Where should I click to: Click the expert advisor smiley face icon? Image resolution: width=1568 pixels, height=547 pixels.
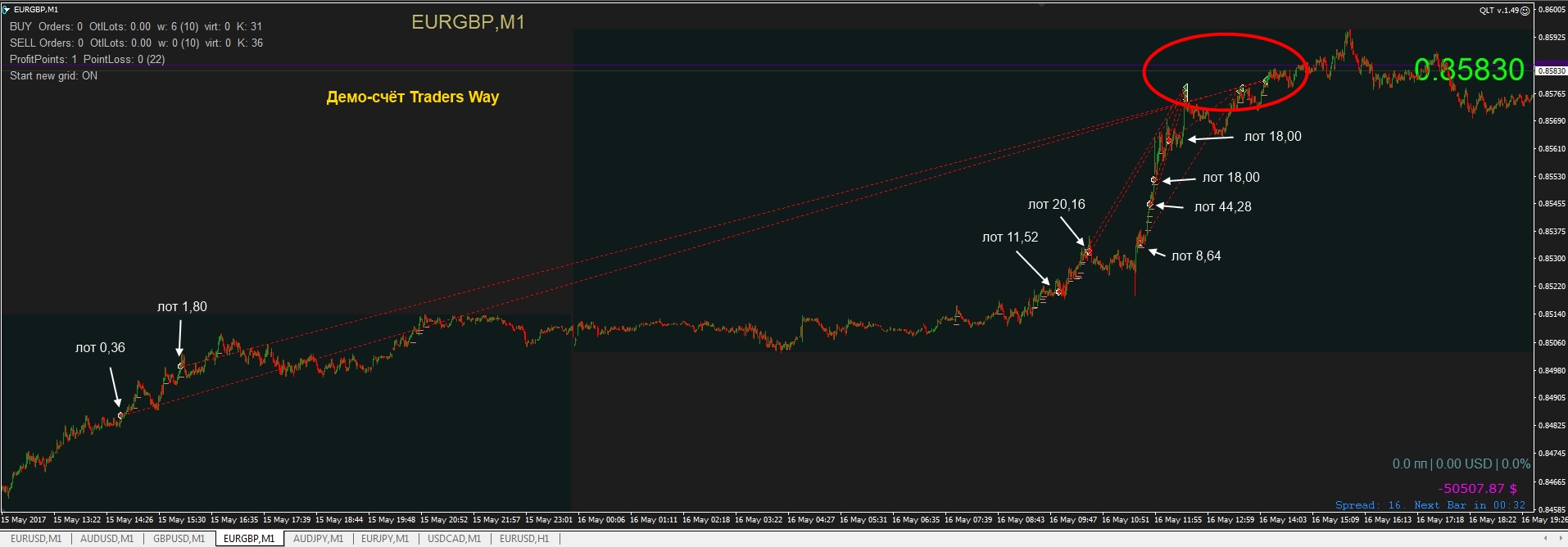point(1525,11)
